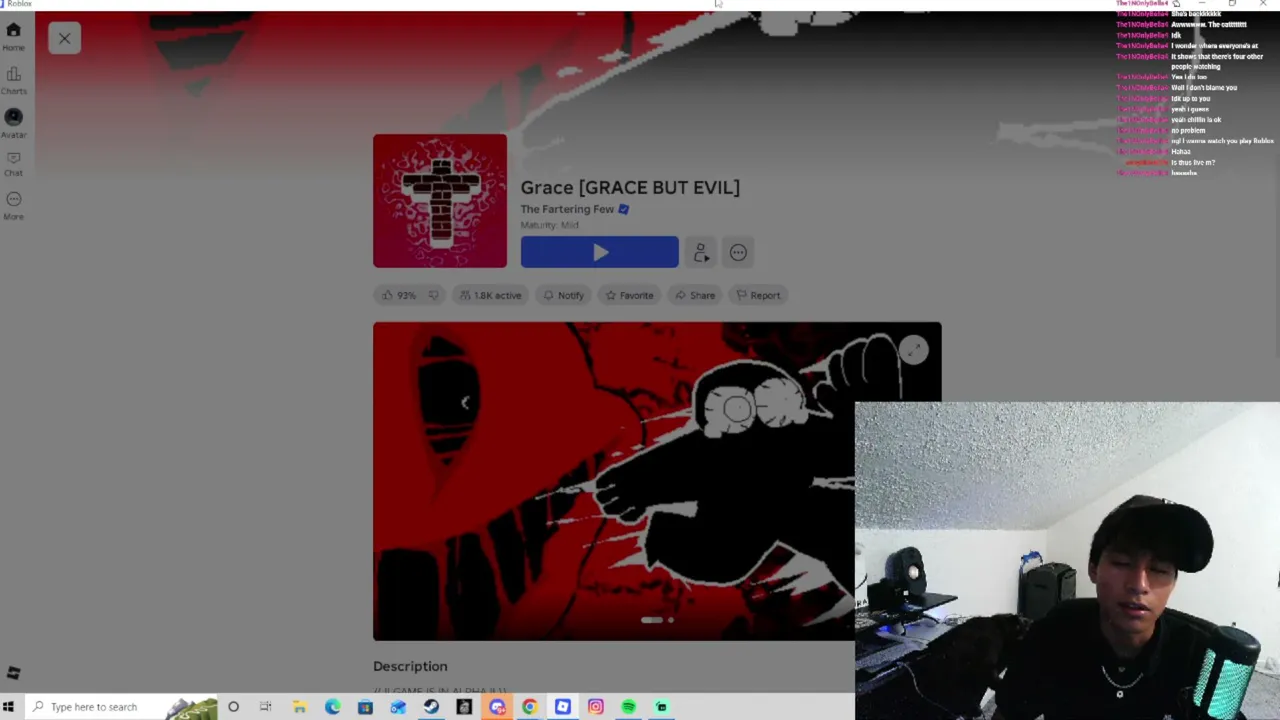Focus the taskbar search box
The height and width of the screenshot is (720, 1280).
coord(120,707)
